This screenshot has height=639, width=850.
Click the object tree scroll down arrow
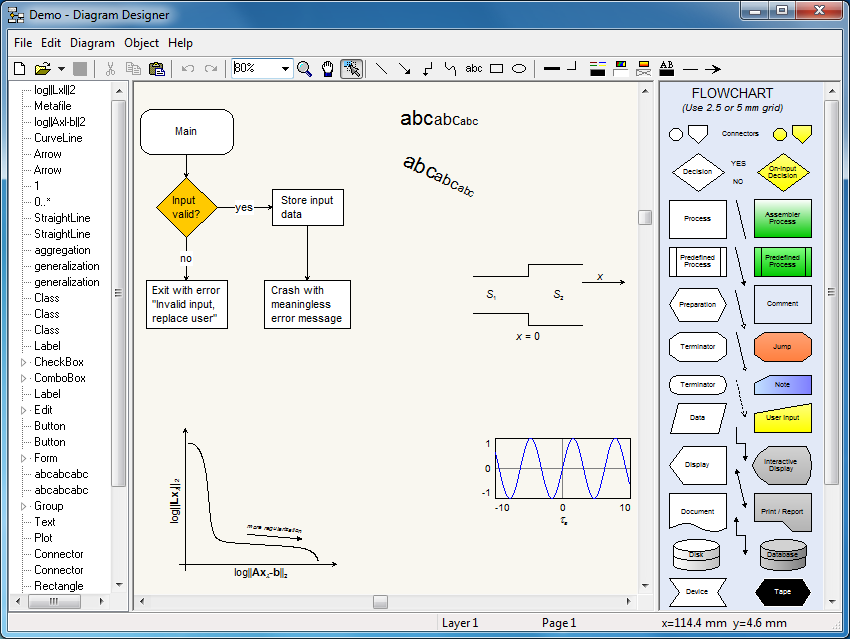pyautogui.click(x=119, y=585)
